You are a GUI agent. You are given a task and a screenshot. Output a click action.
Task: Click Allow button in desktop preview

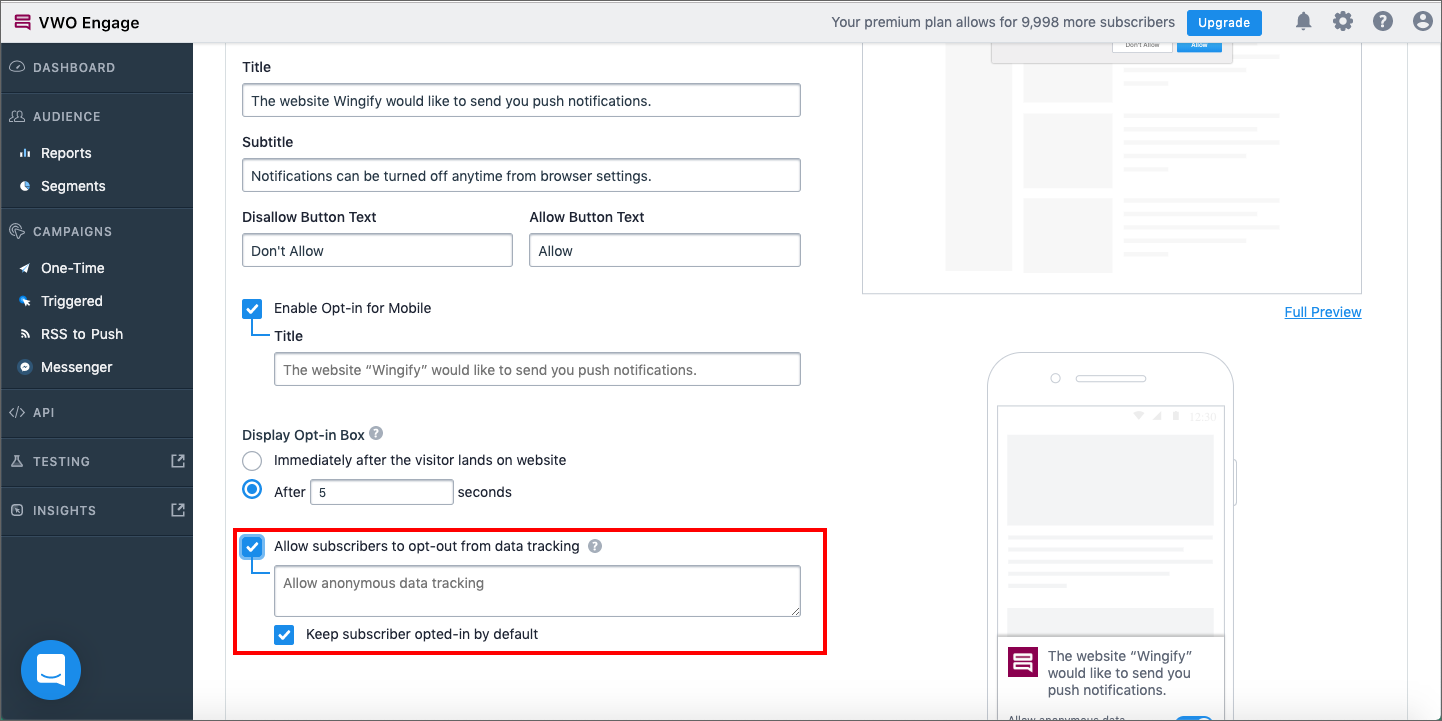coord(1199,45)
